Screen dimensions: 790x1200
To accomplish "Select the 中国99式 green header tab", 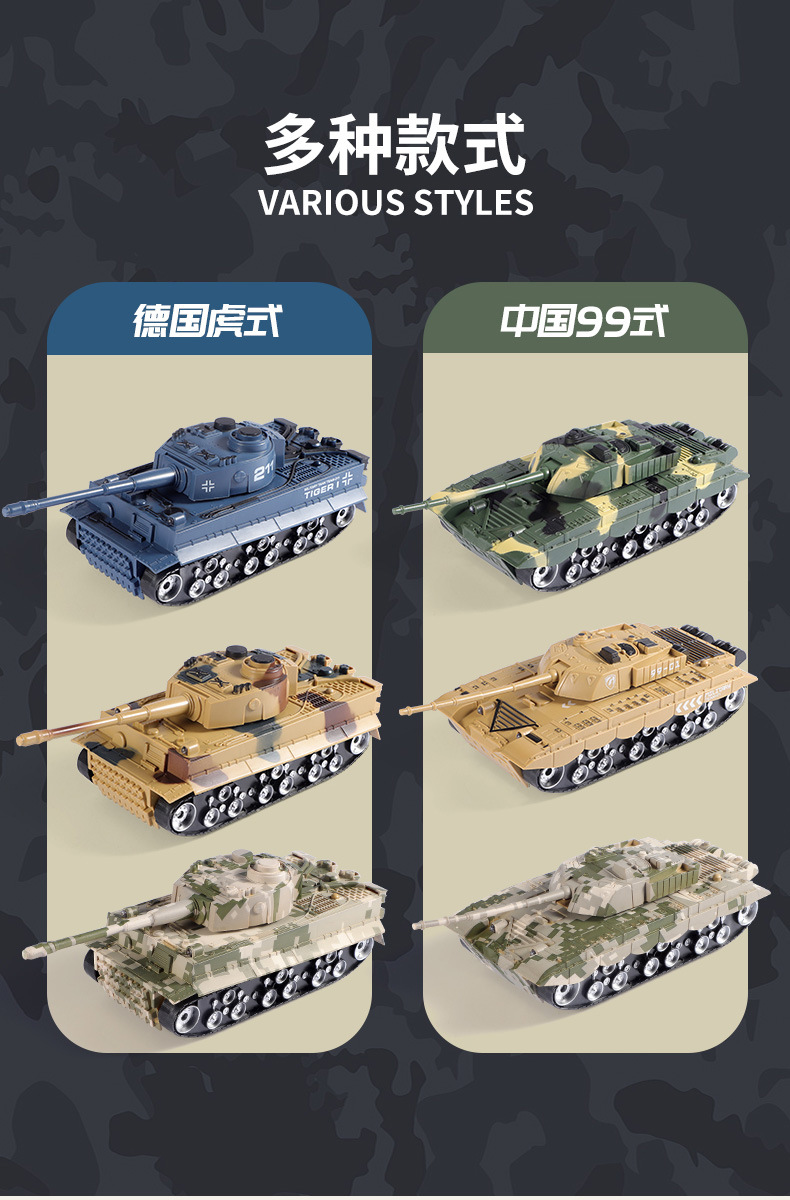I will 585,320.
